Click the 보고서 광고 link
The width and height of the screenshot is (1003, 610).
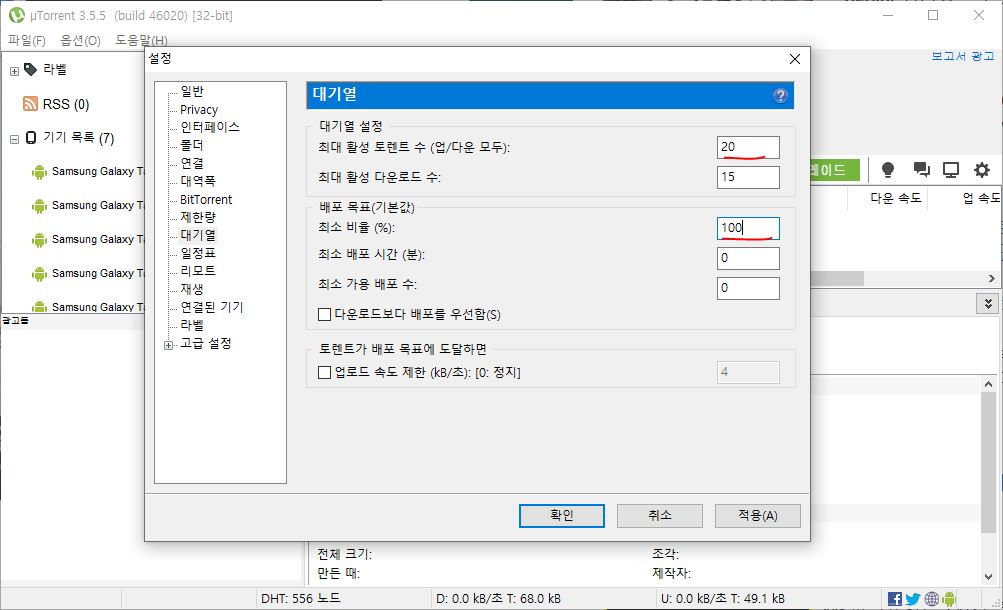coord(963,56)
